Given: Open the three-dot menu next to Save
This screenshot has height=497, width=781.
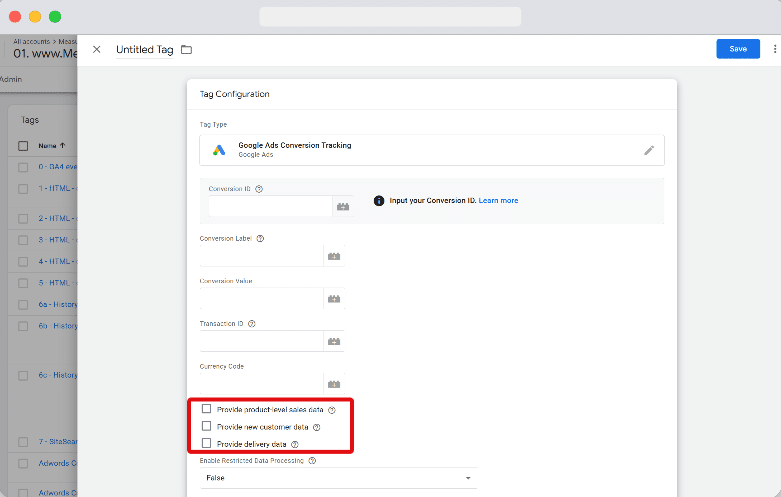Looking at the screenshot, I should click(x=775, y=49).
